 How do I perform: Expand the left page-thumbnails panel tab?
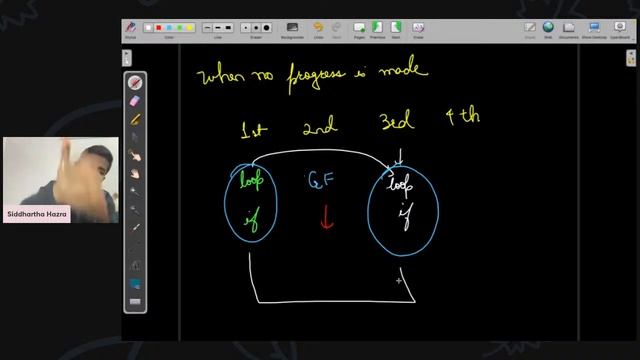[127, 58]
